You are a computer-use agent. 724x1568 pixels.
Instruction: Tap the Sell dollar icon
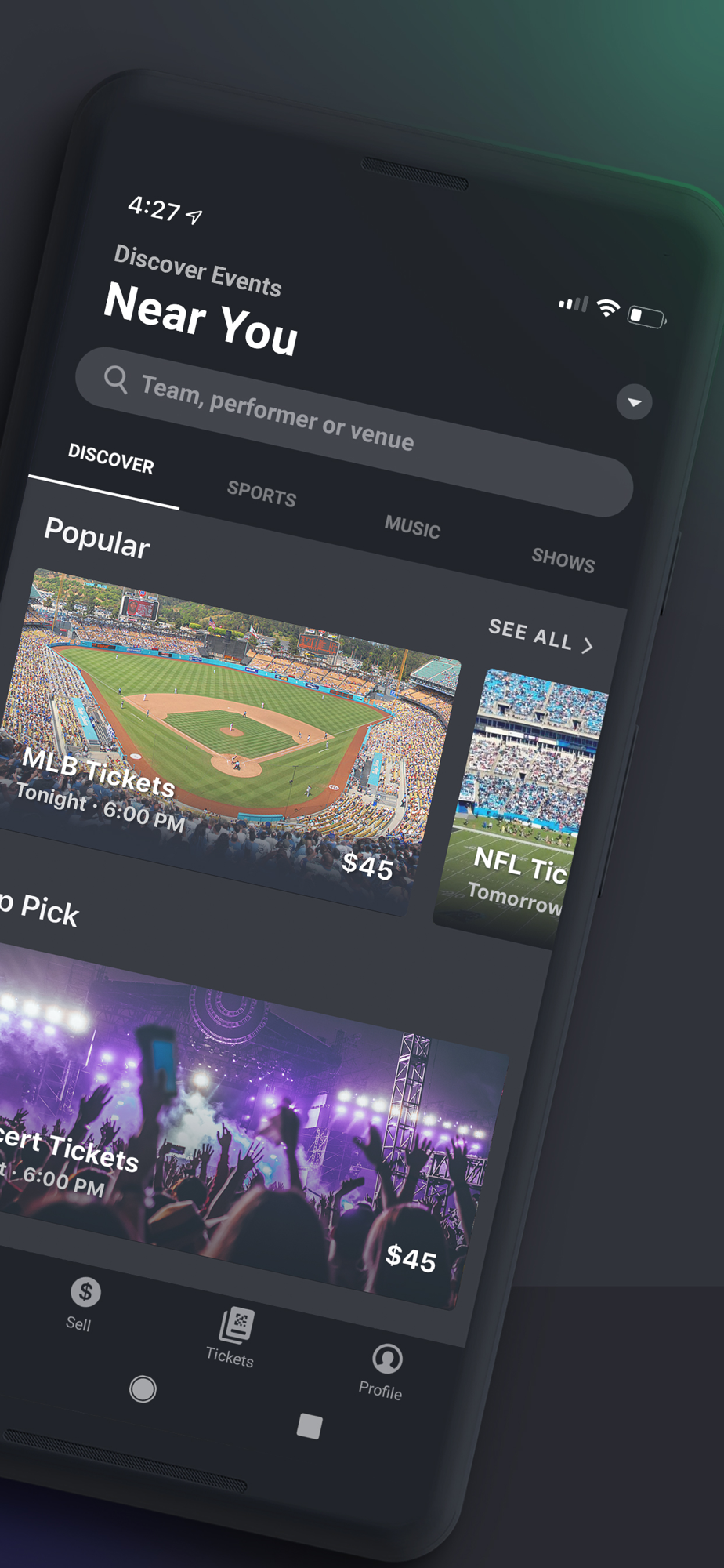pyautogui.click(x=85, y=1291)
